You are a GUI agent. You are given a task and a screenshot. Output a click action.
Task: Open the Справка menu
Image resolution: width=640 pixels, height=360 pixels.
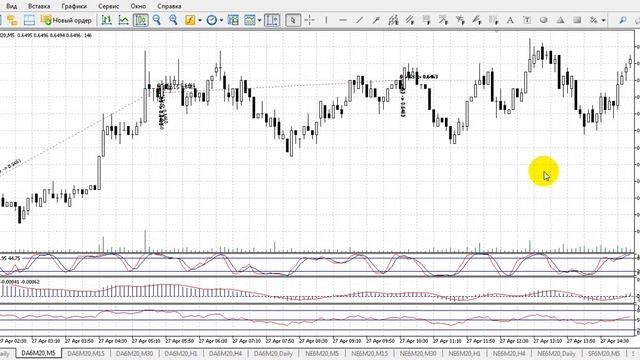(x=169, y=6)
